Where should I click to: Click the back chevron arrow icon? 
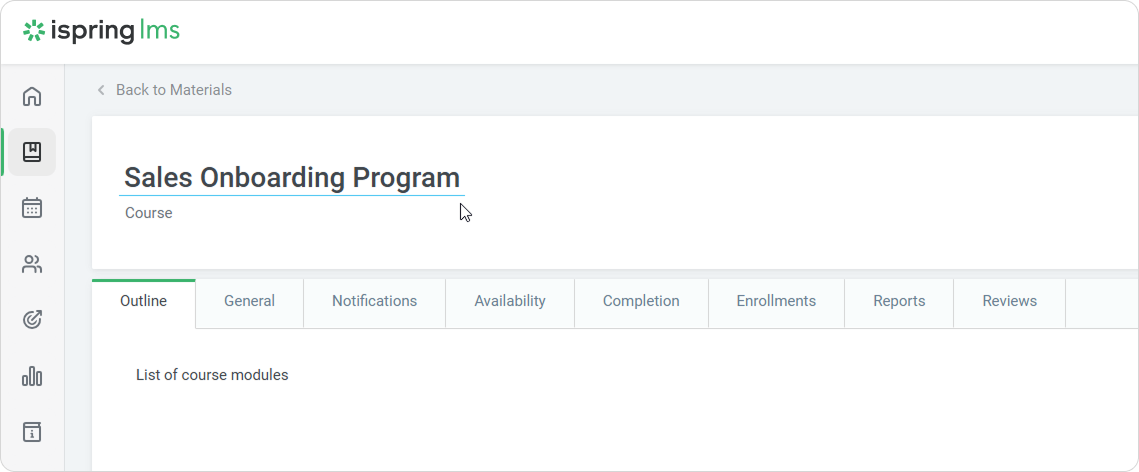pos(101,90)
